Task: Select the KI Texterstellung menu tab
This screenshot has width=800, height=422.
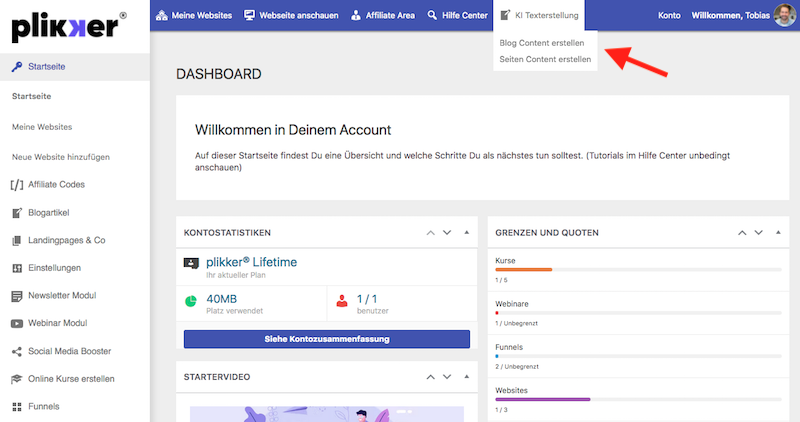Action: (539, 15)
